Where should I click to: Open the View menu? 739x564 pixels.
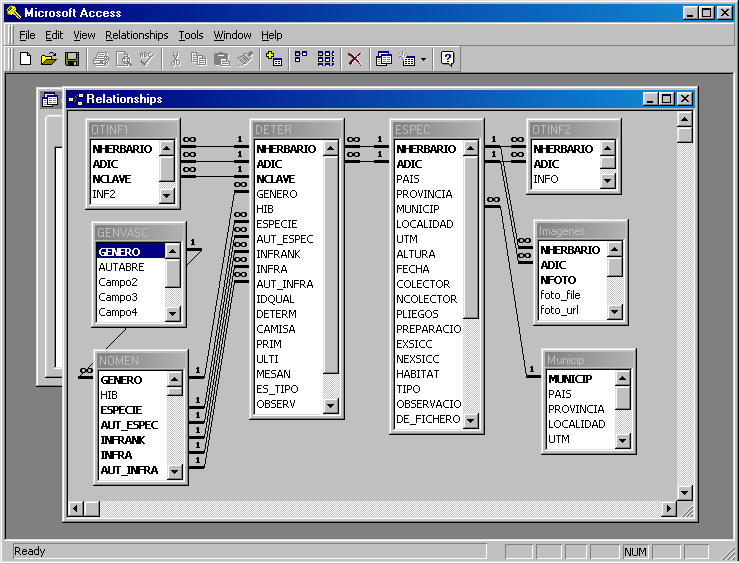point(84,35)
